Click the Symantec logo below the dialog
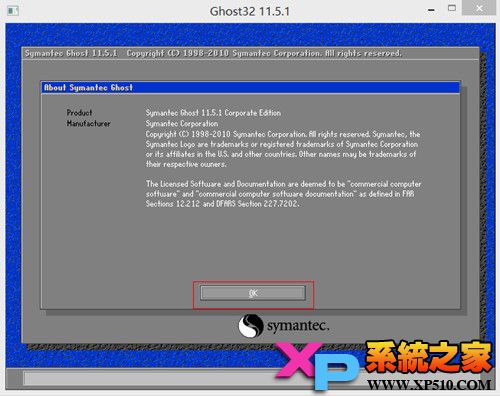The height and width of the screenshot is (396, 500). (284, 325)
